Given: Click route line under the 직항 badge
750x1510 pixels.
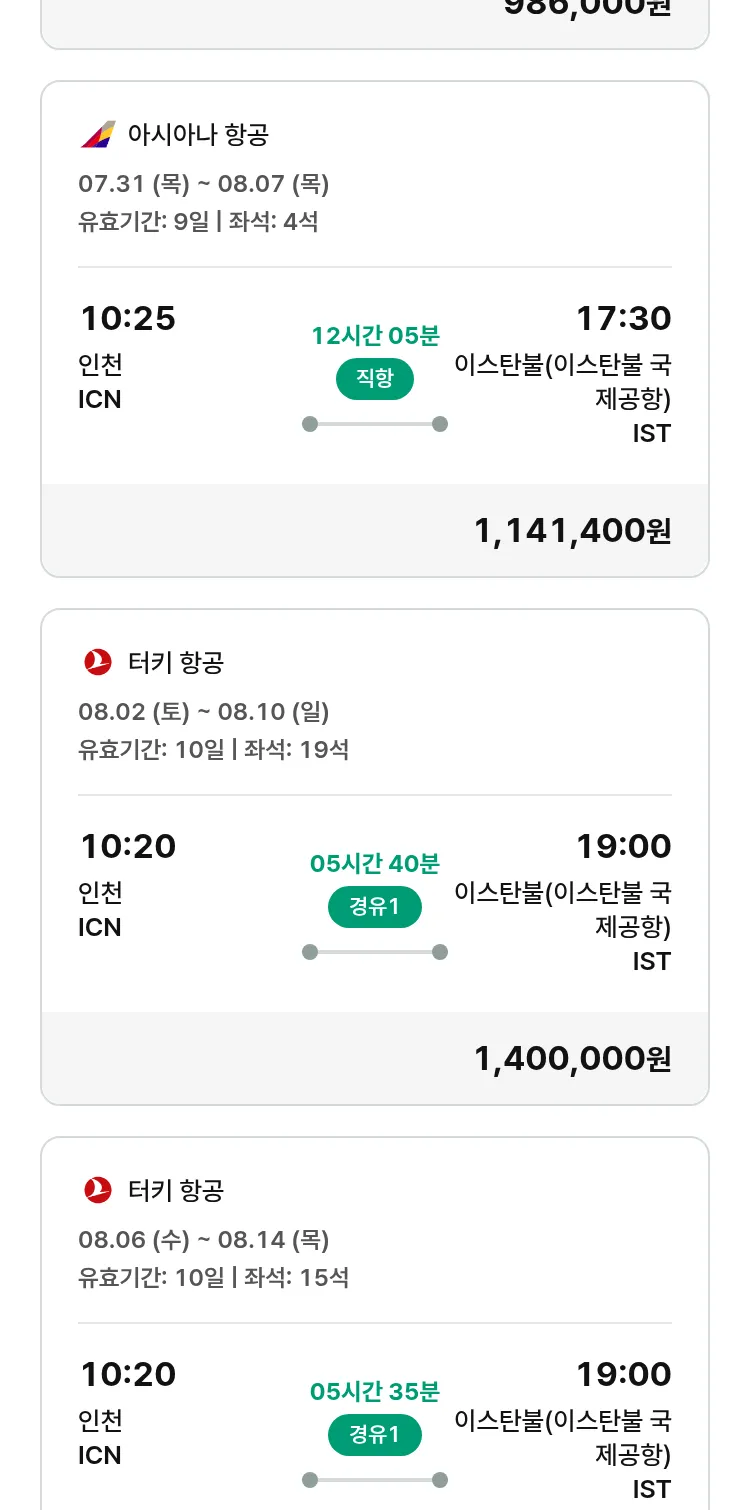Looking at the screenshot, I should (x=375, y=424).
